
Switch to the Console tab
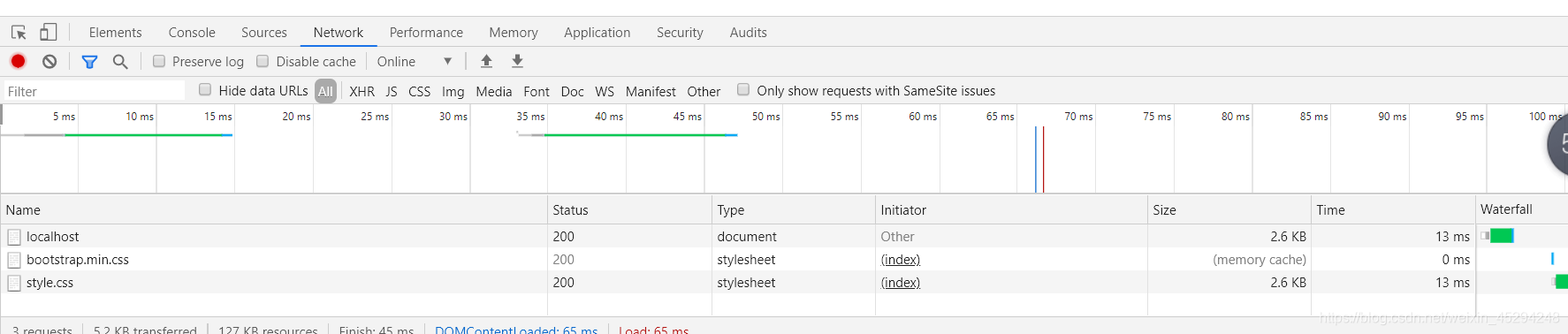point(192,33)
